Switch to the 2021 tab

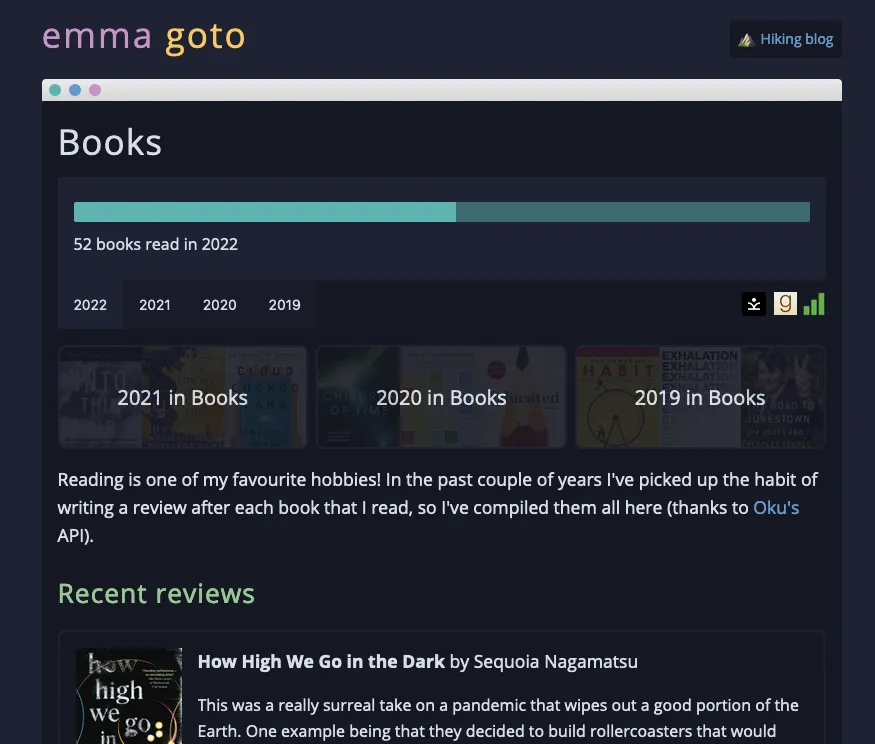(155, 305)
